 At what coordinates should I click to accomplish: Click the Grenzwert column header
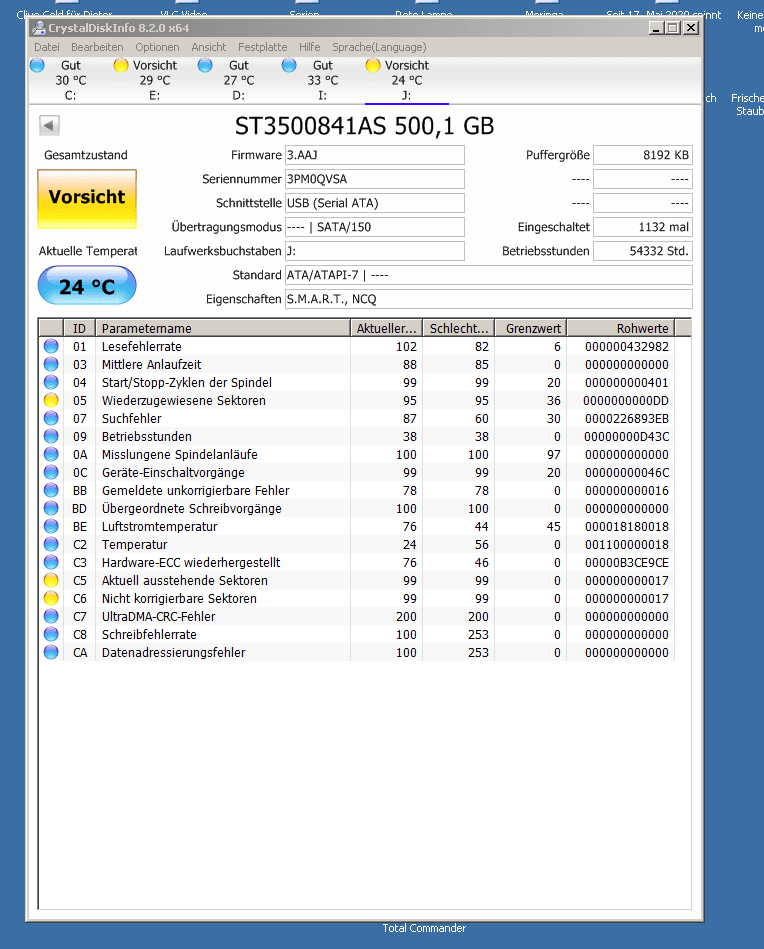click(x=531, y=328)
